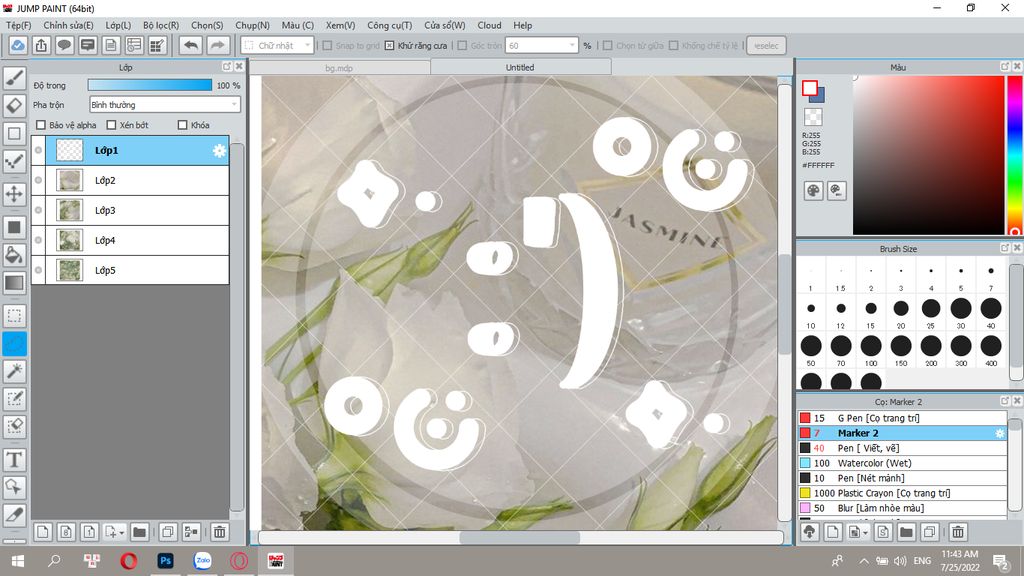
Task: Toggle Xén bớt checkbox
Action: point(111,125)
